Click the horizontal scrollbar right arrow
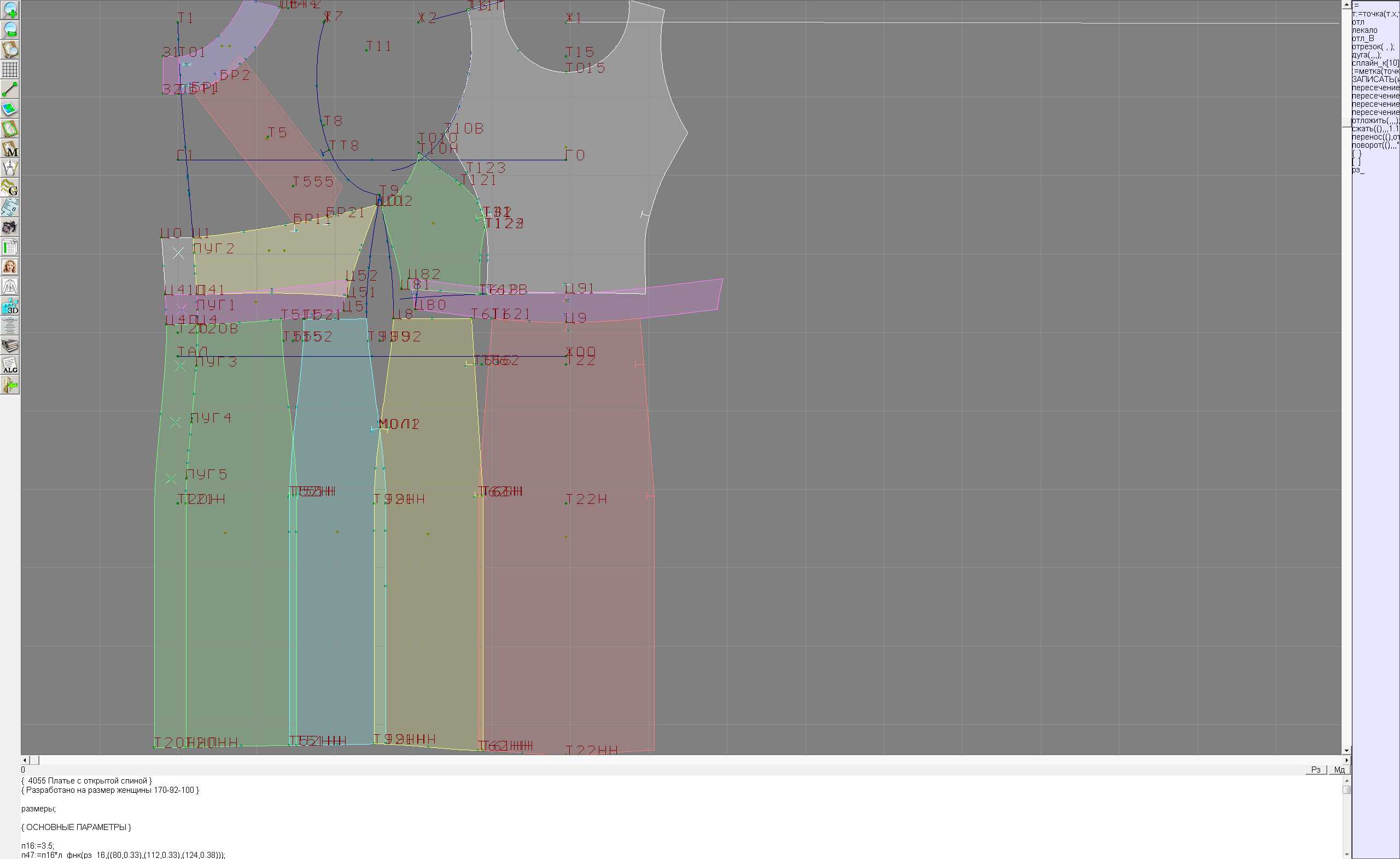The image size is (1400, 859). pos(1346,760)
